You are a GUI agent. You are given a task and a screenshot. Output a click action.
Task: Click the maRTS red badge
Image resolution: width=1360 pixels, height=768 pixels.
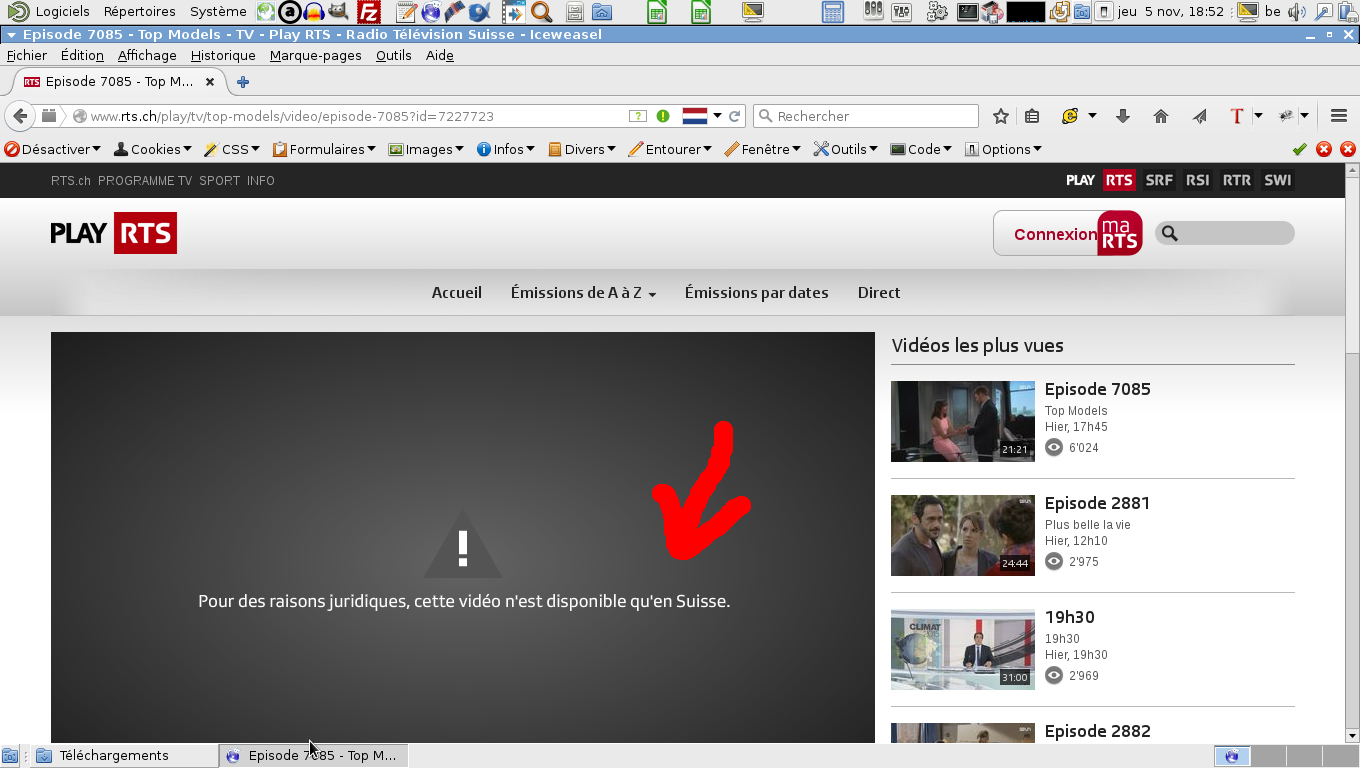1120,233
